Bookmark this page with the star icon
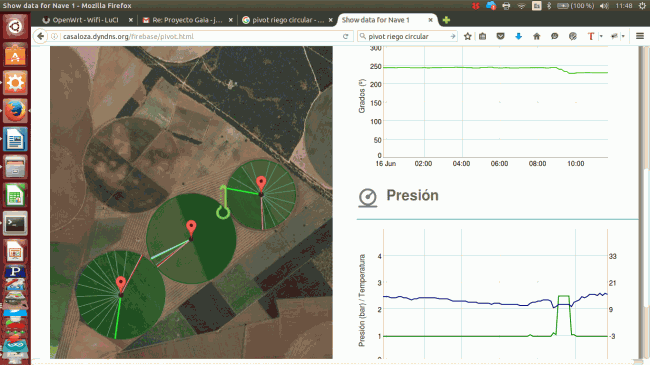Image resolution: width=650 pixels, height=365 pixels. point(468,36)
